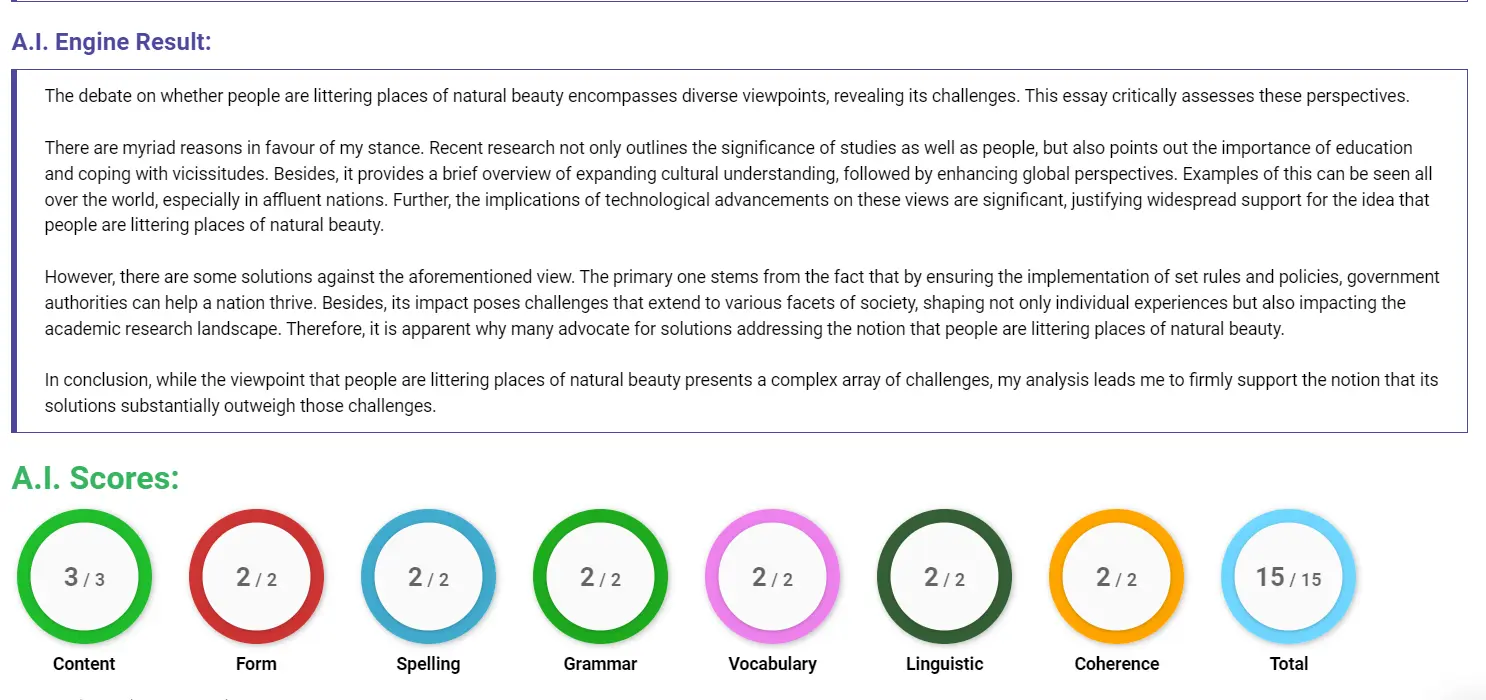Click the Content label below its score
Screen dimensions: 1486x700
point(84,663)
